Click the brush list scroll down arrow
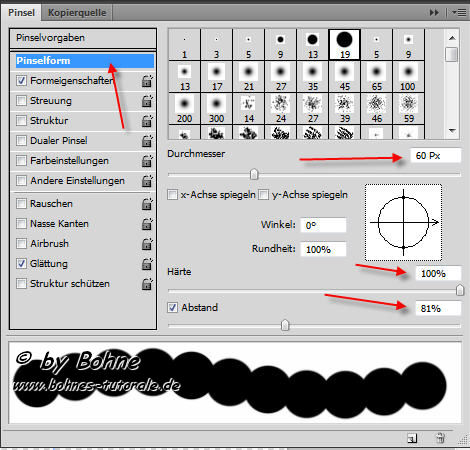 click(452, 131)
